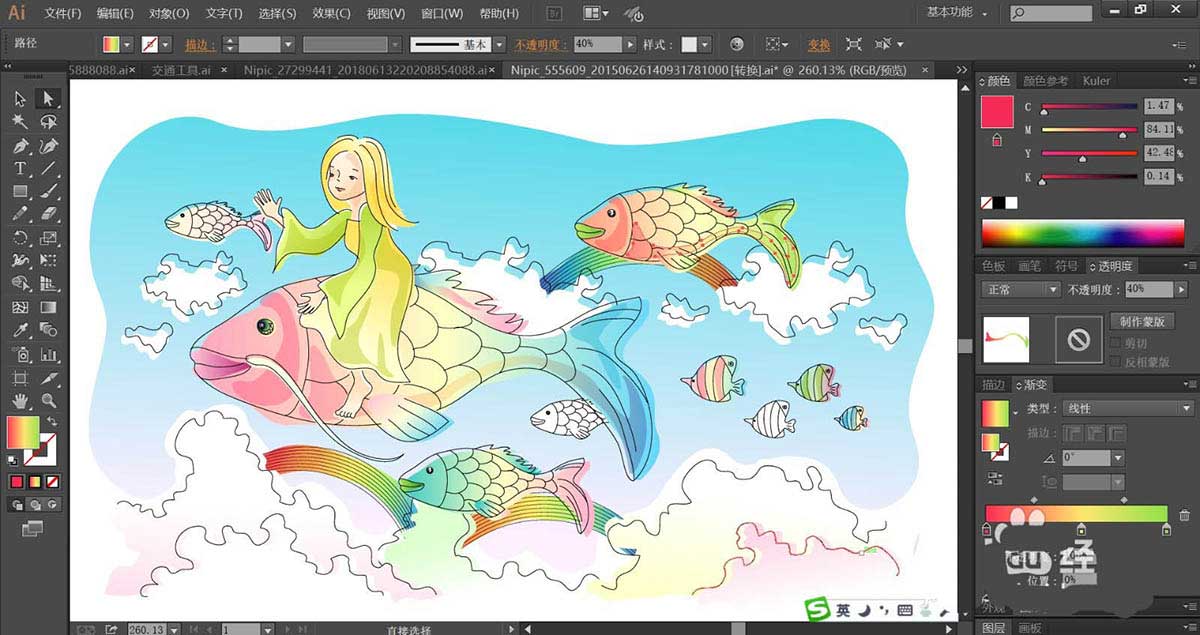Open the 对象(O) menu
Image resolution: width=1200 pixels, height=635 pixels.
coord(169,14)
